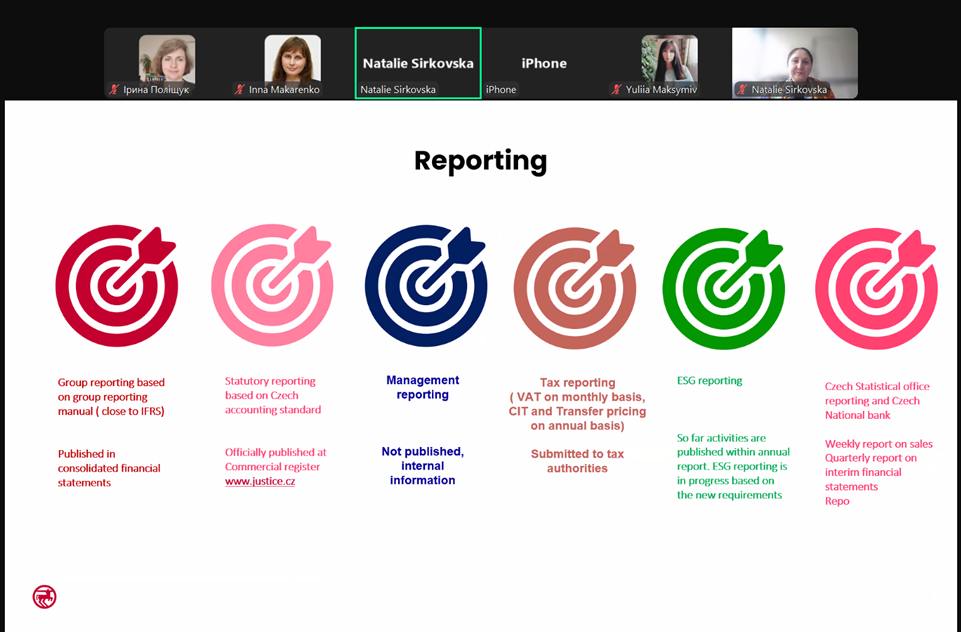Screen dimensions: 961x632
Task: Select the iPhone participant tile
Action: click(x=544, y=63)
